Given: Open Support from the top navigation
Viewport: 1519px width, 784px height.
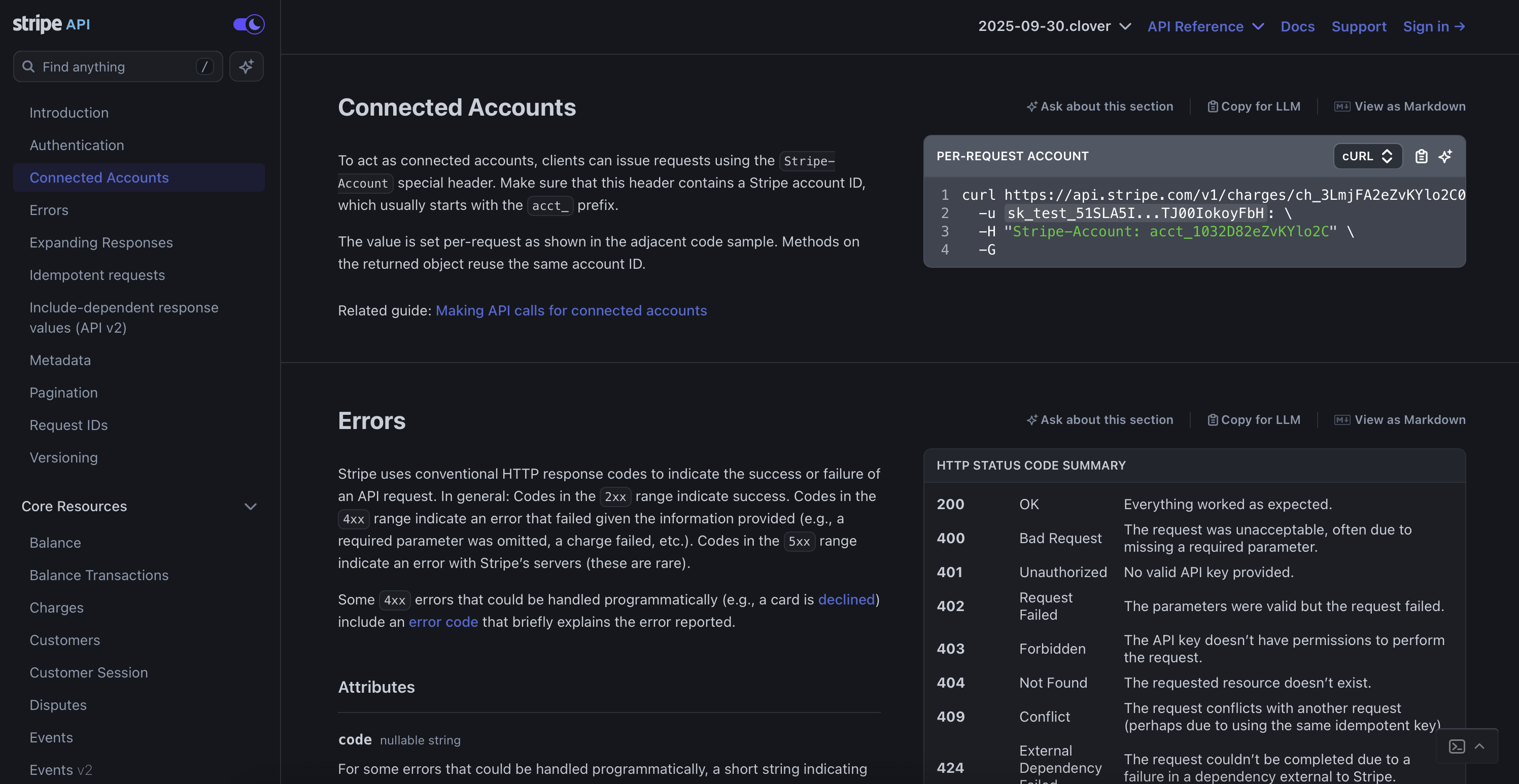Looking at the screenshot, I should coord(1359,26).
